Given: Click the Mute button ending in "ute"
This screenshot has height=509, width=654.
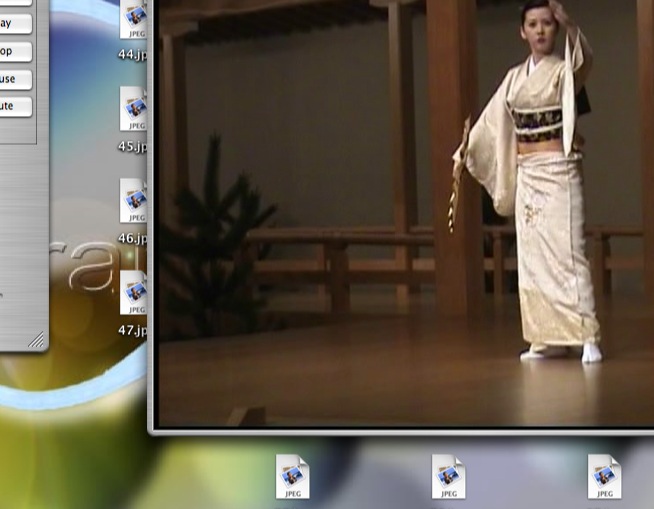Looking at the screenshot, I should coord(15,106).
